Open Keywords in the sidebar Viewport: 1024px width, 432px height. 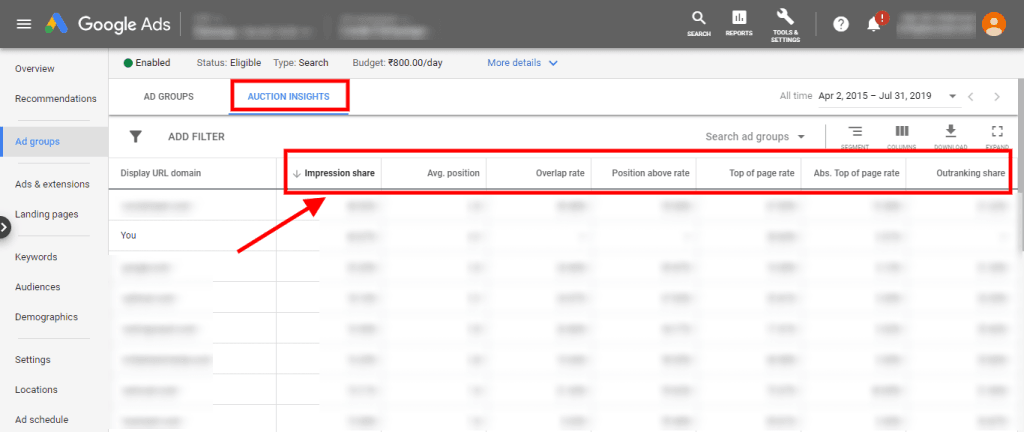tap(36, 257)
